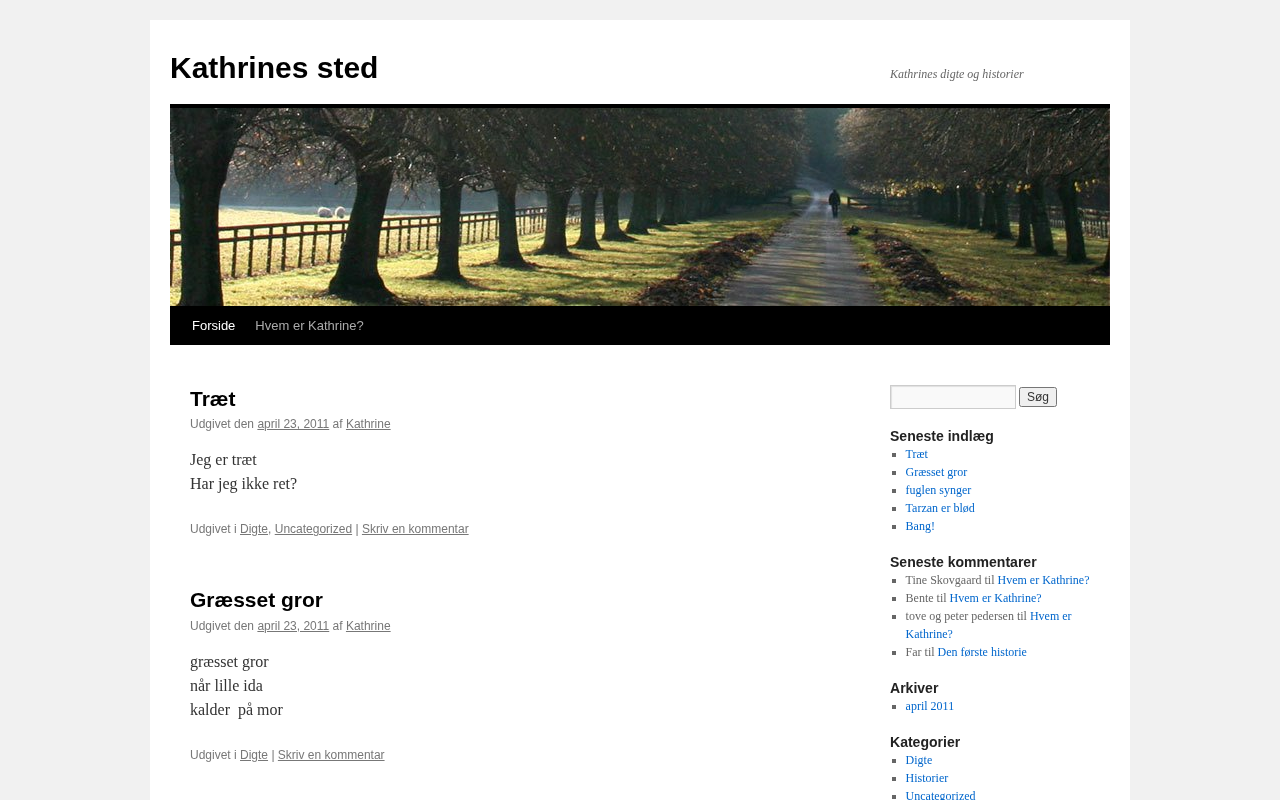Select the poem line 'kalder på mor'
The height and width of the screenshot is (800, 1280).
tap(236, 710)
